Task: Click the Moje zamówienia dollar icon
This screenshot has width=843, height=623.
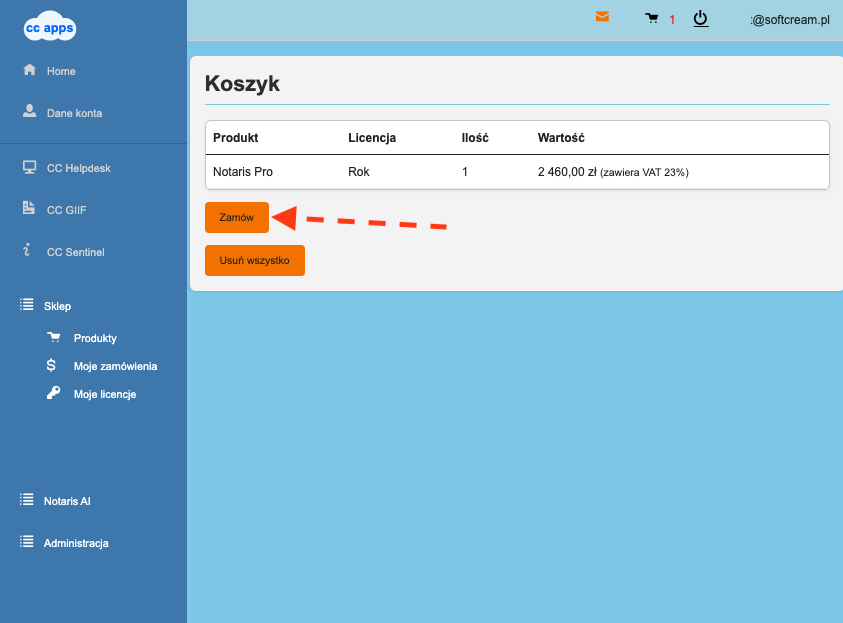Action: point(51,365)
